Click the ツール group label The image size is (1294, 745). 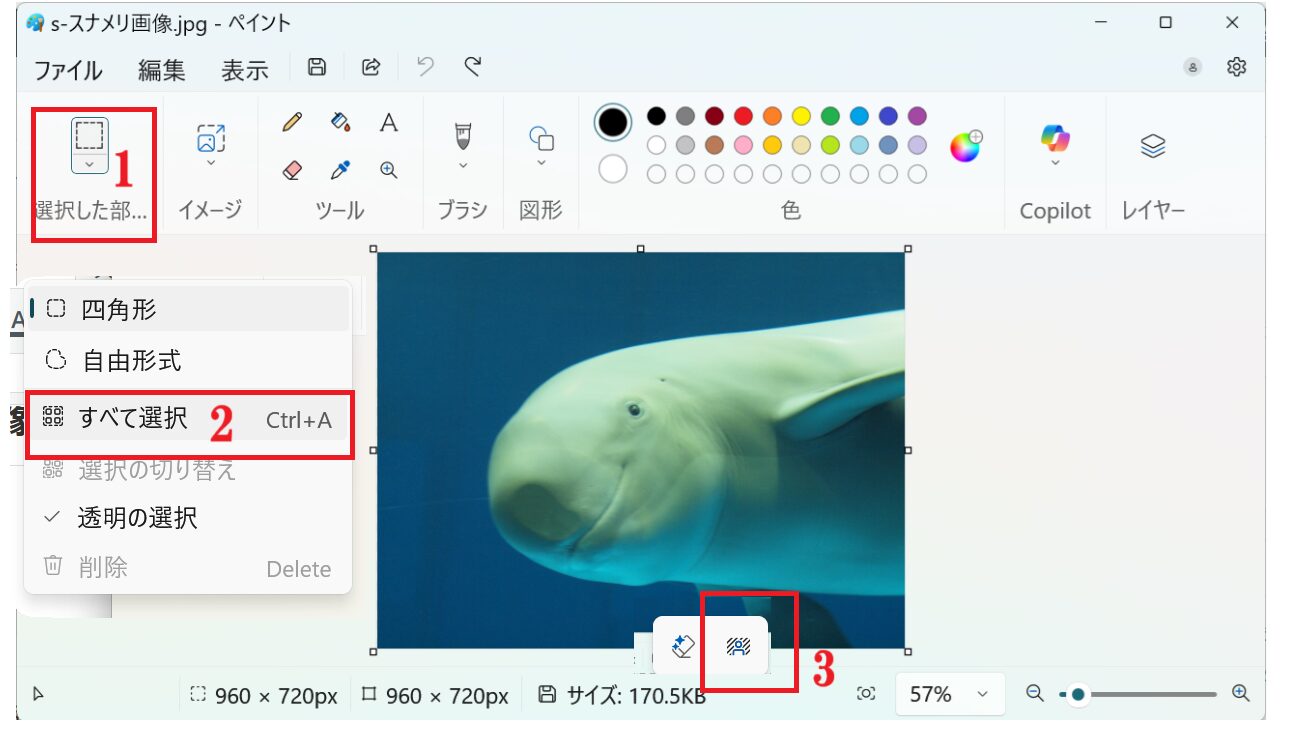pos(340,210)
